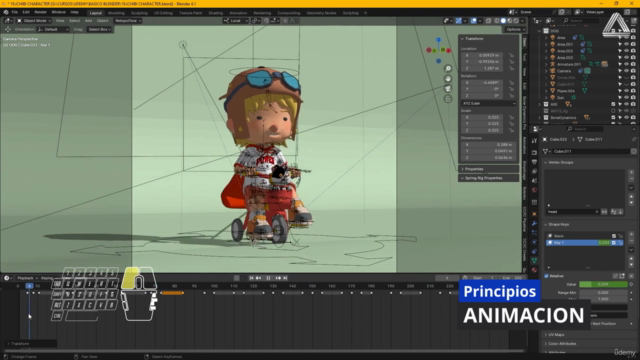The height and width of the screenshot is (360, 640).
Task: Add a new shape key with plus
Action: click(631, 234)
